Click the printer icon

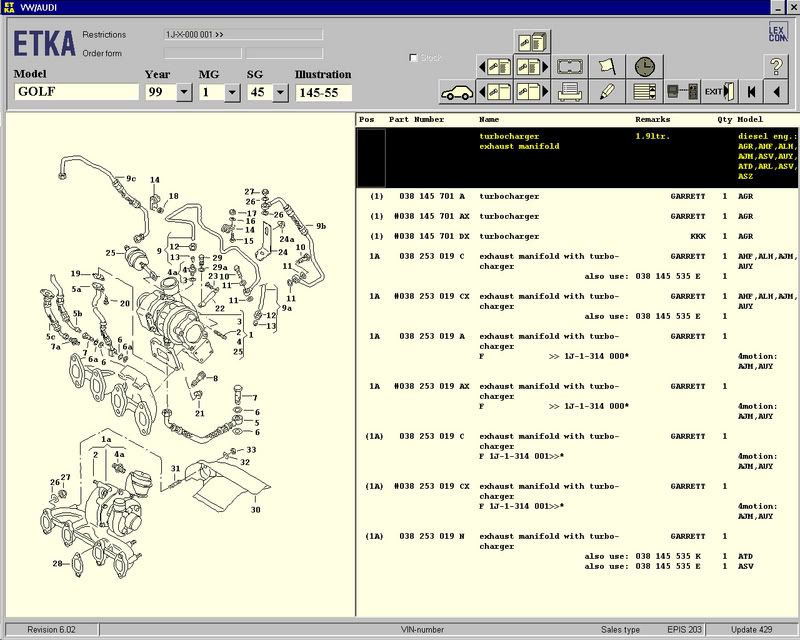click(569, 92)
